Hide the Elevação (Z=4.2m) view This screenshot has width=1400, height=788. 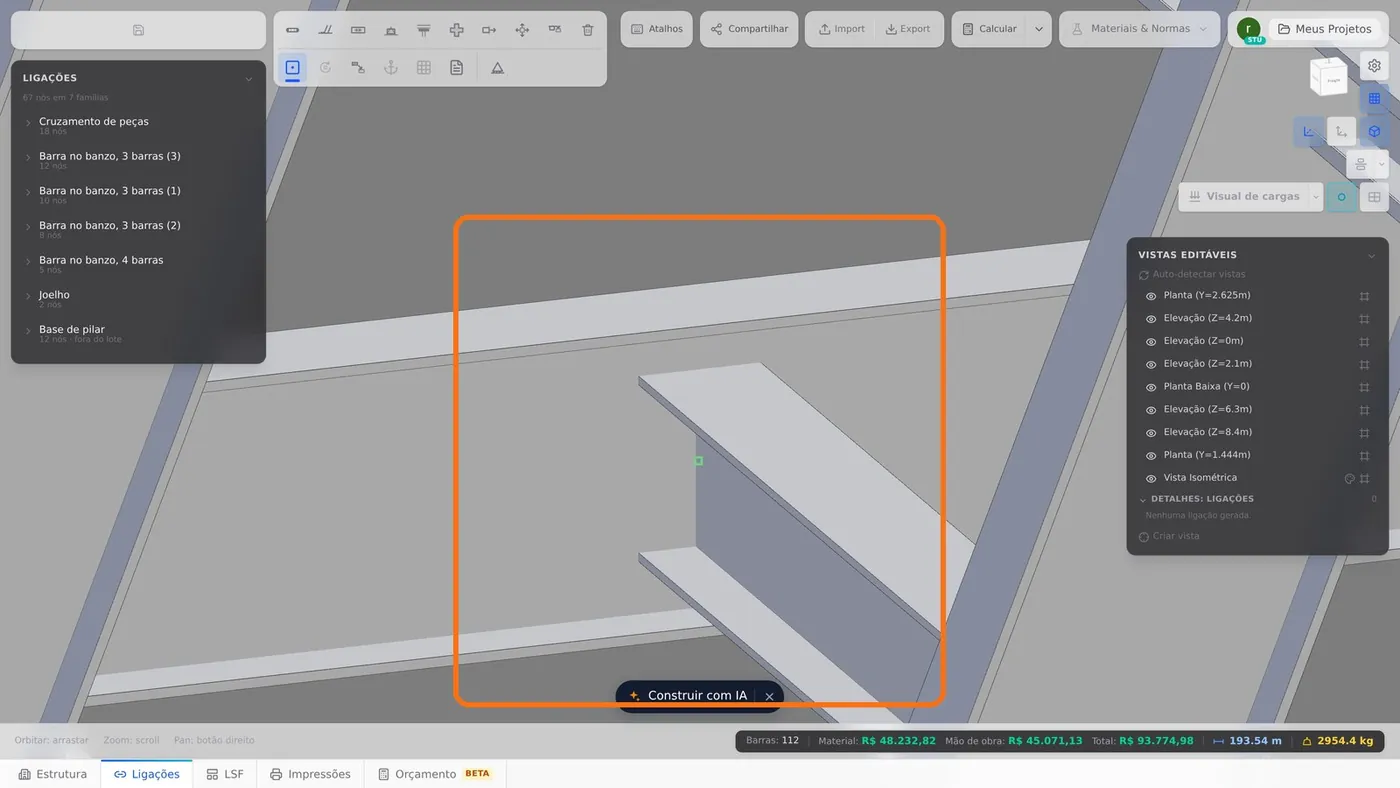(x=1151, y=319)
